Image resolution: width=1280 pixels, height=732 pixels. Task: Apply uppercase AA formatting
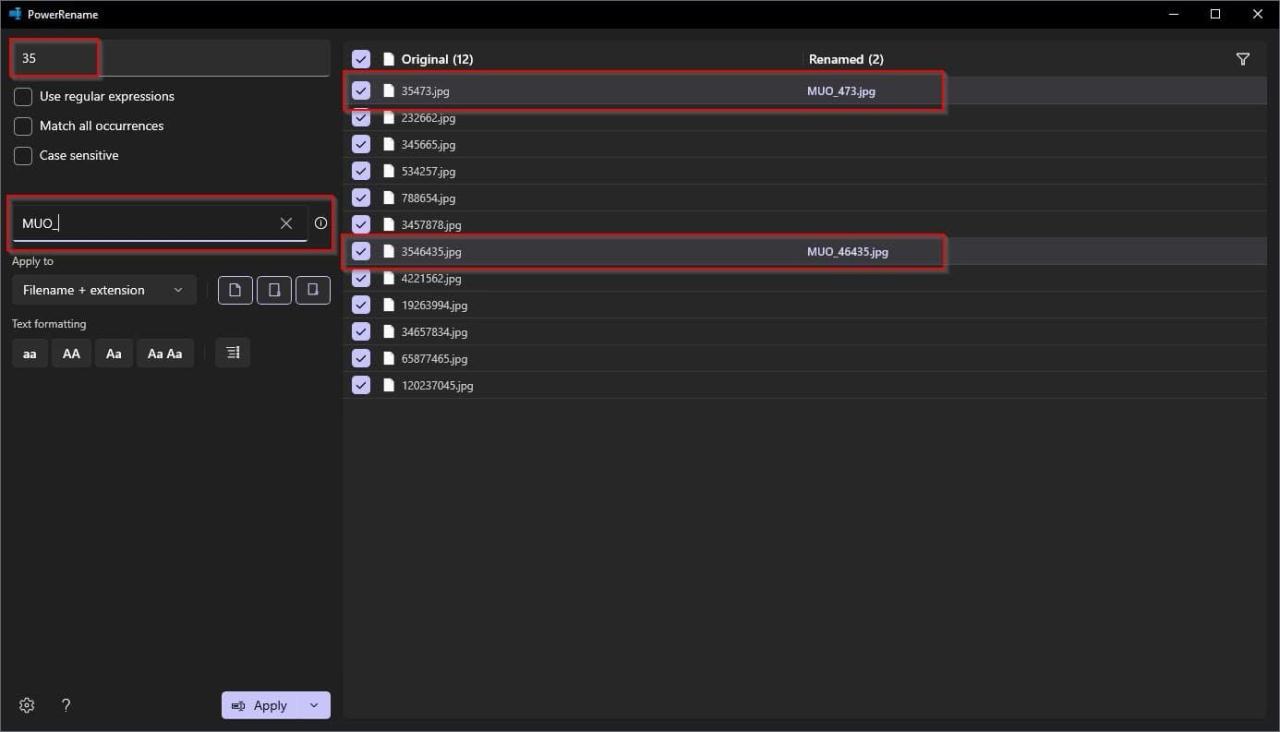[71, 353]
